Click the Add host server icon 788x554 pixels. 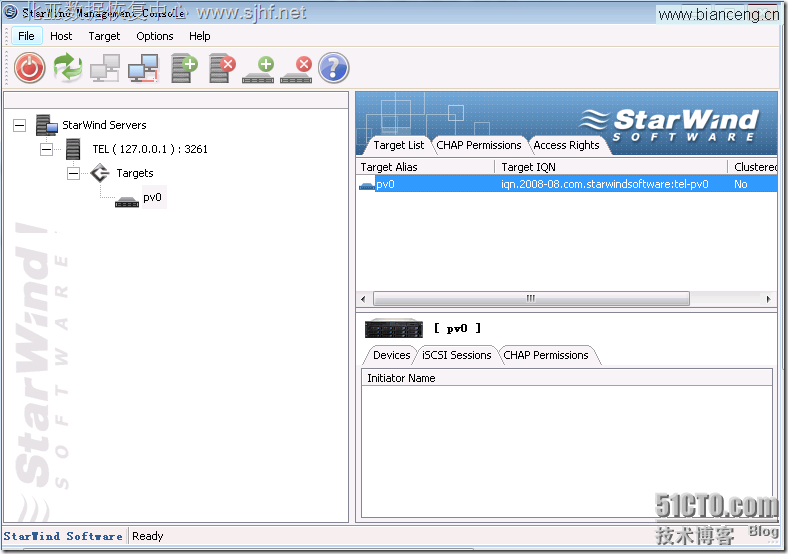(x=184, y=68)
